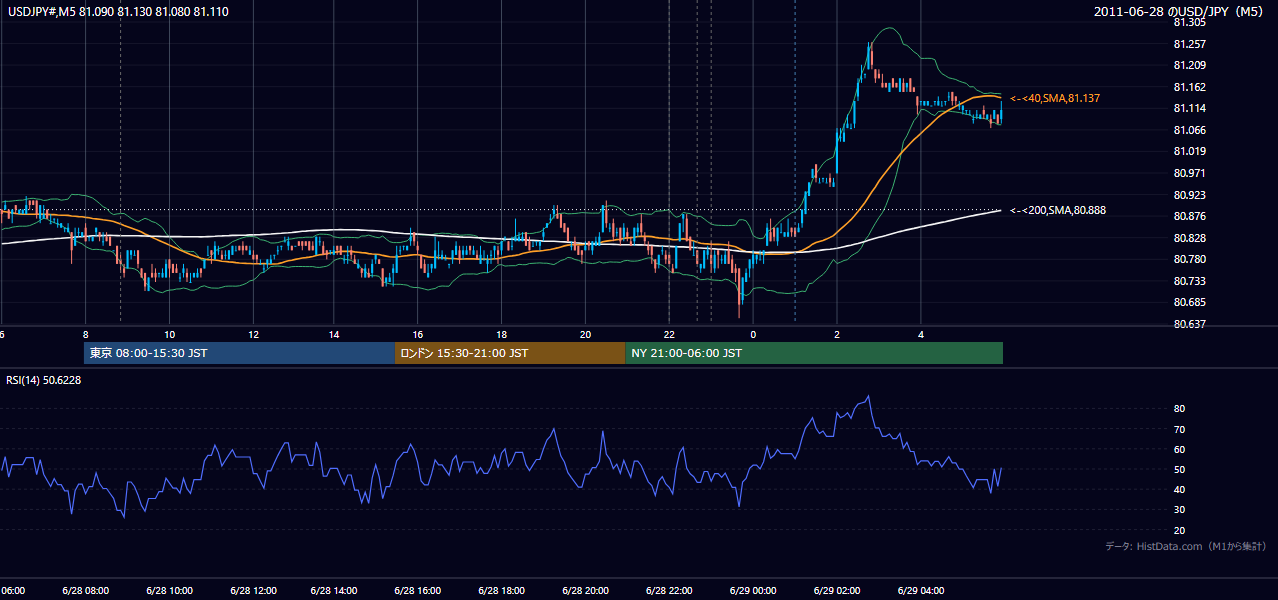Click price axis label 81.019

[x=1189, y=151]
